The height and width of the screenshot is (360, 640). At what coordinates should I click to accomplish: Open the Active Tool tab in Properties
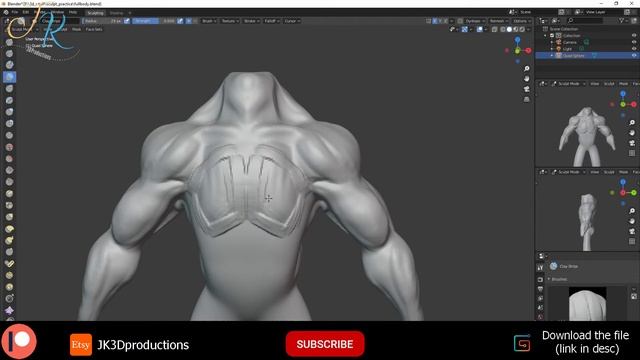pos(540,268)
